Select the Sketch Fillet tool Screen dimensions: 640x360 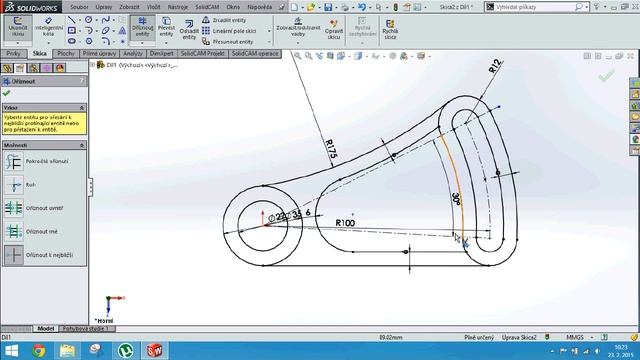pyautogui.click(x=106, y=41)
